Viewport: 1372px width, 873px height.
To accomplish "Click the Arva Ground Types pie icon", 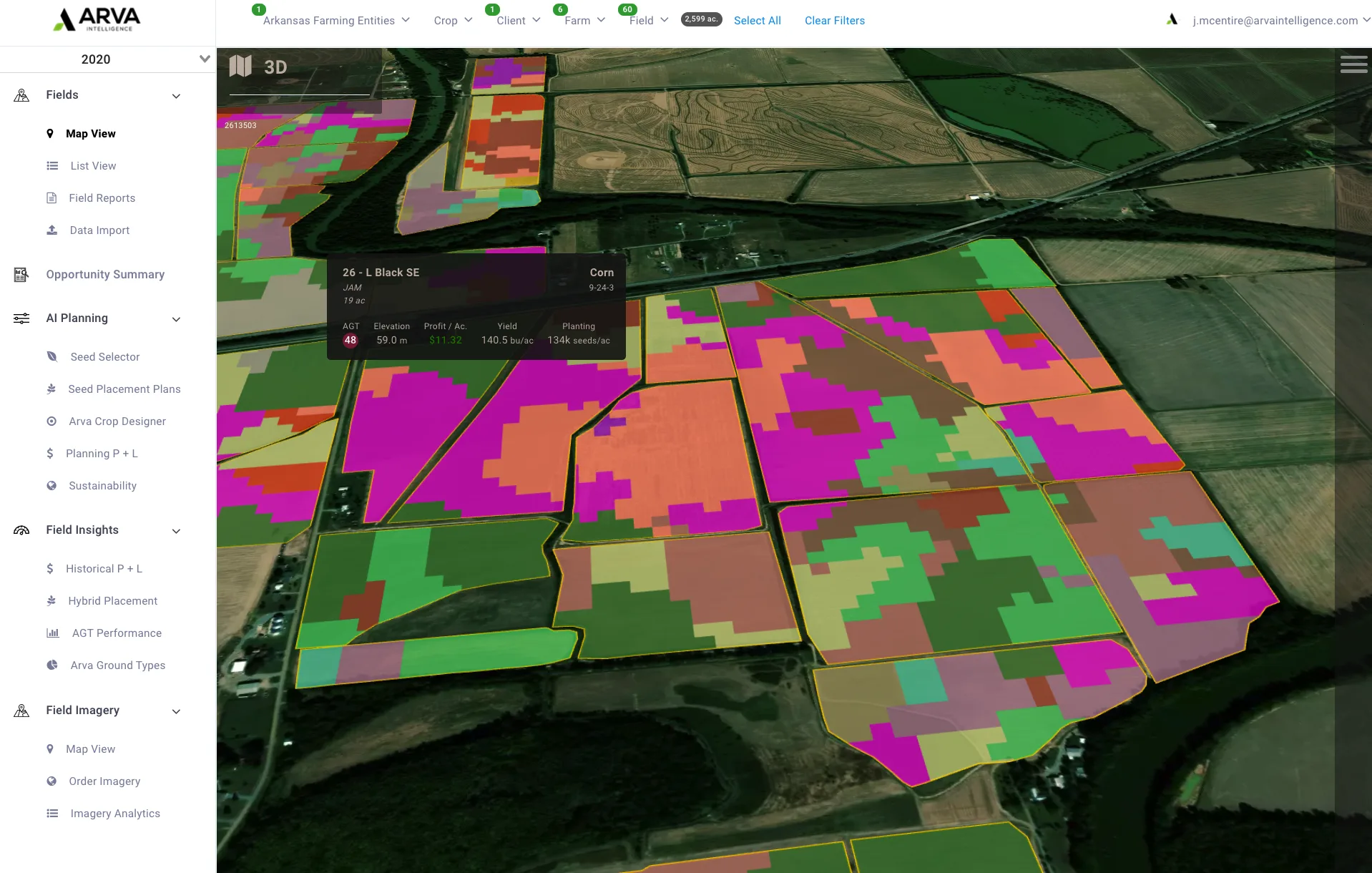I will pyautogui.click(x=52, y=665).
